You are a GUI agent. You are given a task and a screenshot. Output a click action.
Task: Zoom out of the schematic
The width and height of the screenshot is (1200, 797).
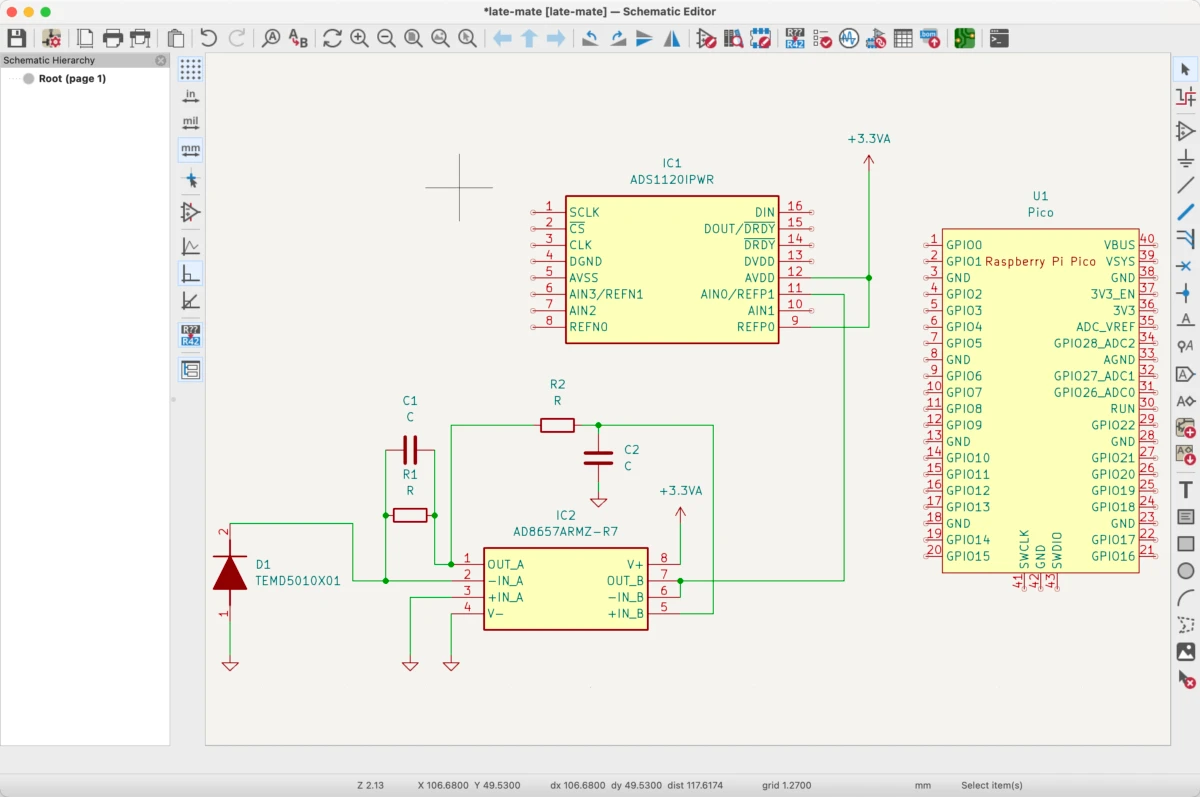coord(386,38)
